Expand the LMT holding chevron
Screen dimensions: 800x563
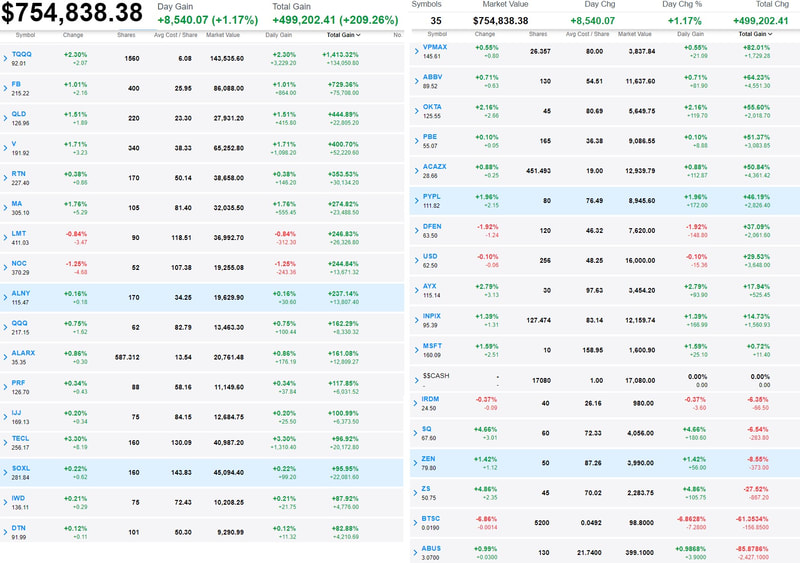click(x=5, y=237)
